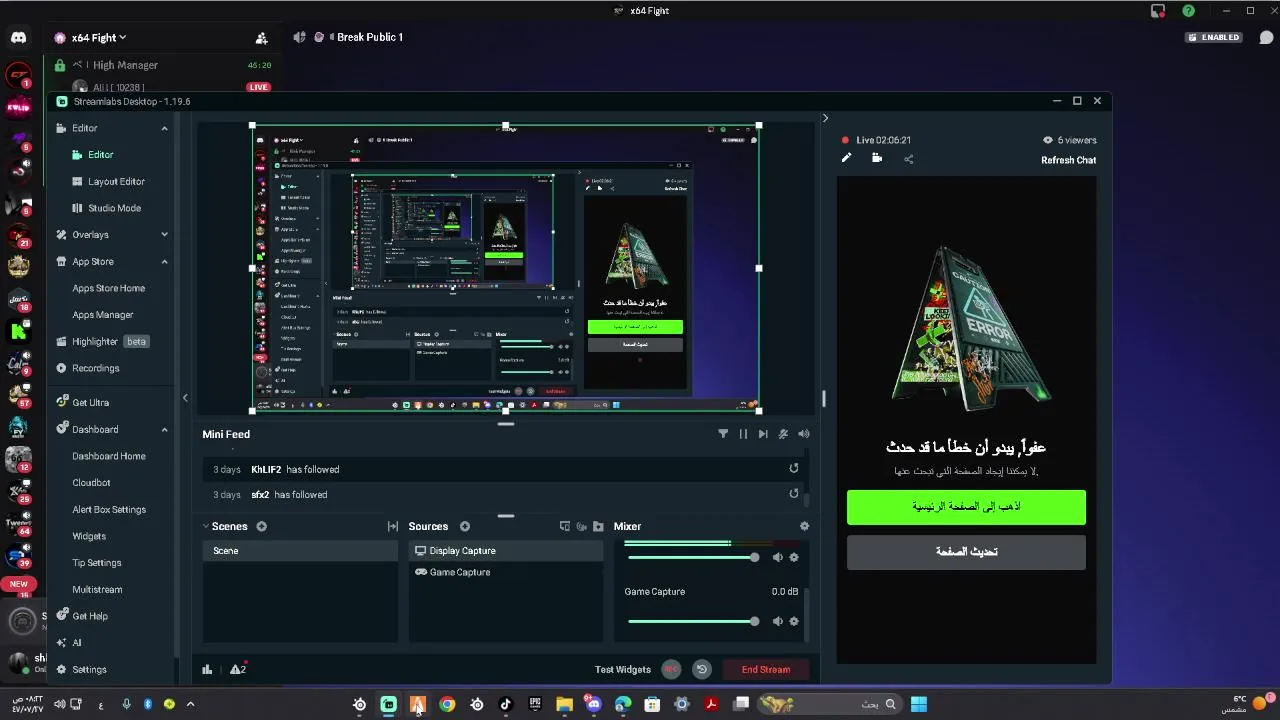Viewport: 1280px width, 720px height.
Task: Open Cloudbot from the sidebar
Action: tap(91, 483)
